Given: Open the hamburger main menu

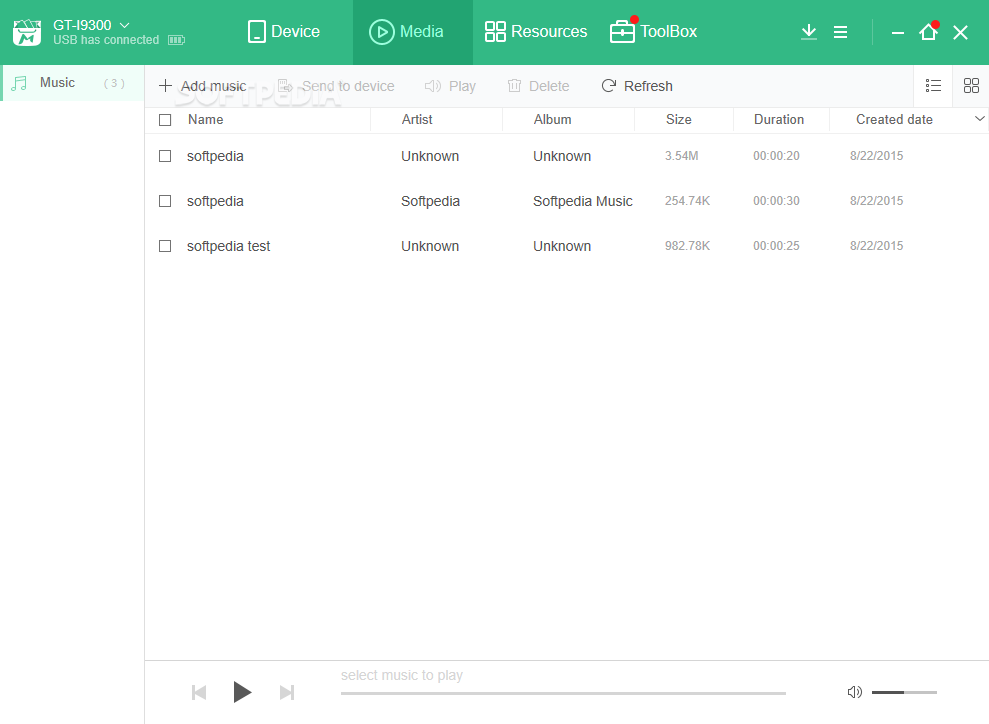Looking at the screenshot, I should click(840, 32).
